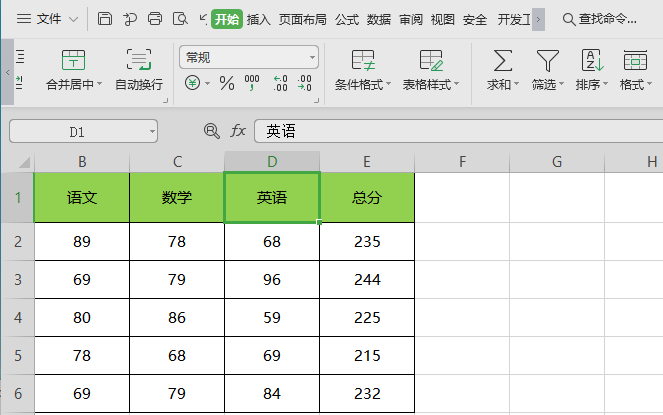663x415 pixels.
Task: Expand the Name Box dropdown arrow
Action: tap(151, 131)
